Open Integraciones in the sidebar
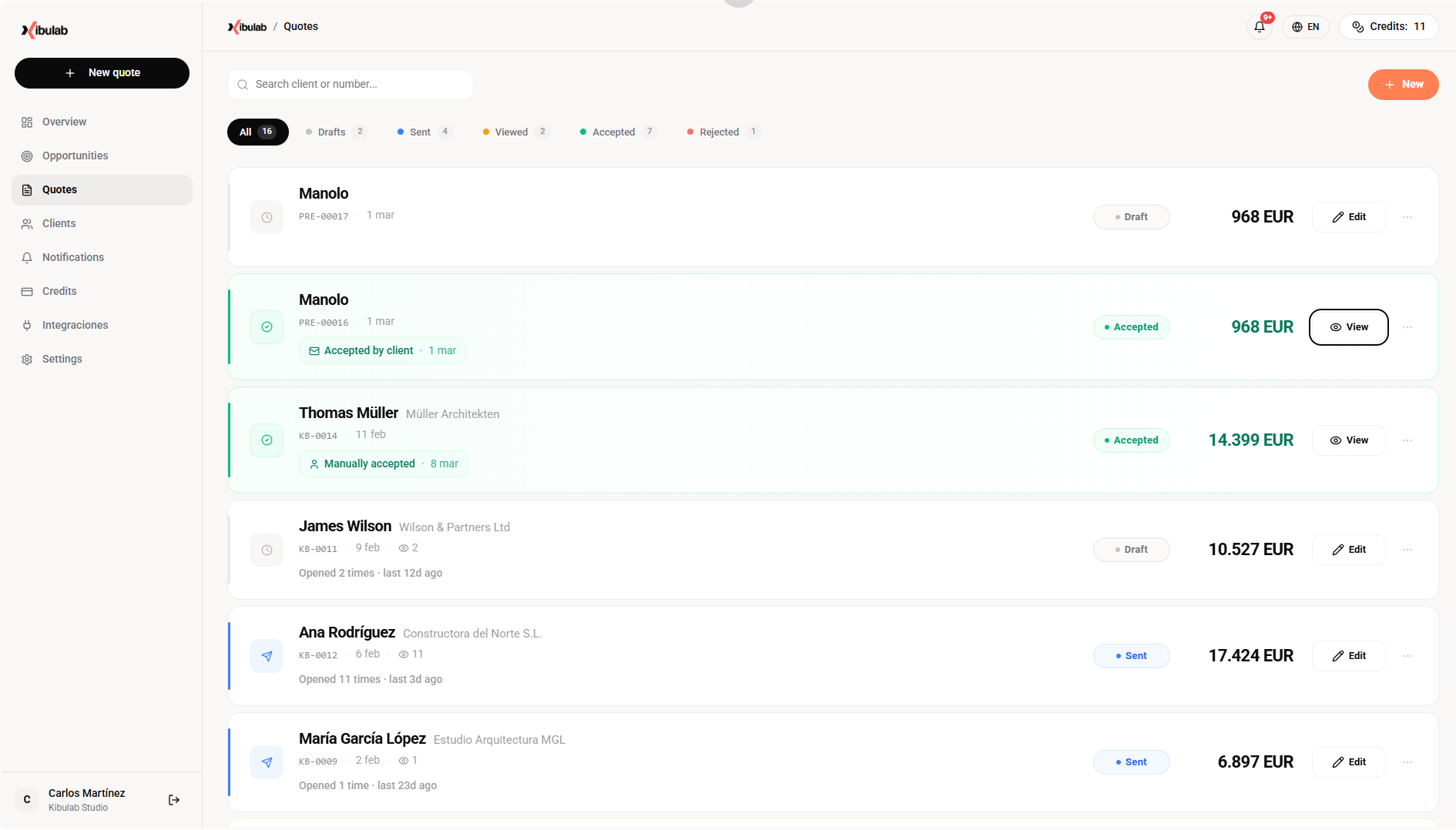 [x=75, y=325]
